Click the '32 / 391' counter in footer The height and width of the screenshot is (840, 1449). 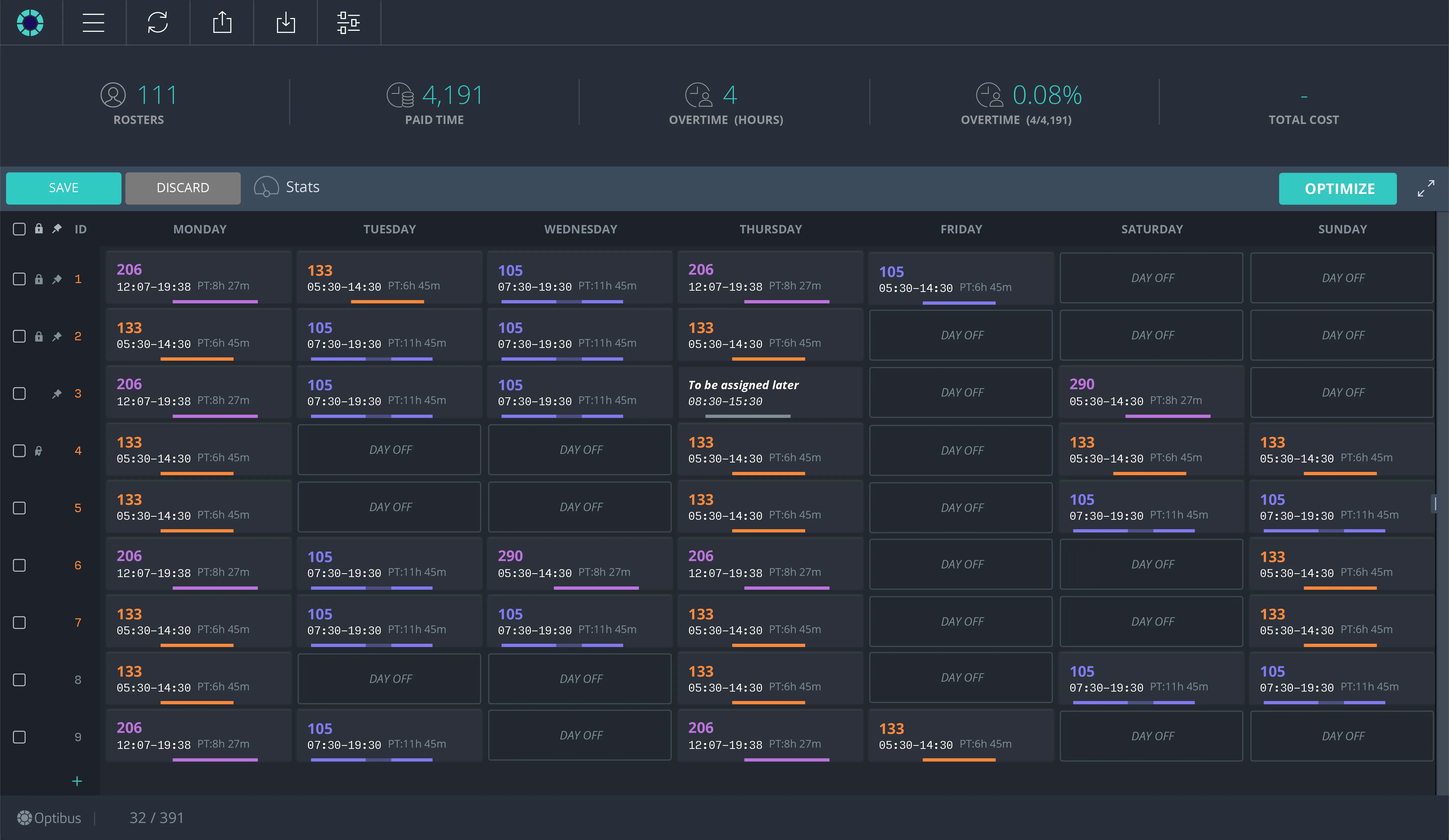(156, 818)
